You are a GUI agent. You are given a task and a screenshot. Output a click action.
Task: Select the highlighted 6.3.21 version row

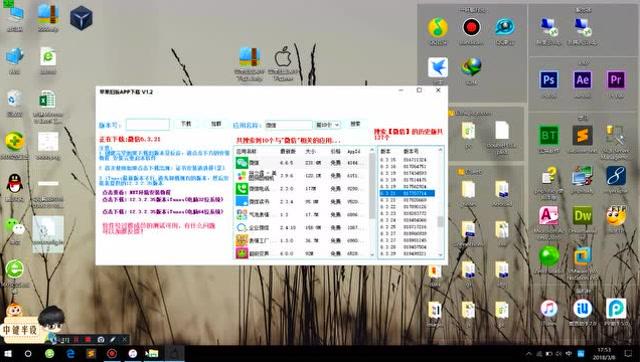tap(407, 193)
